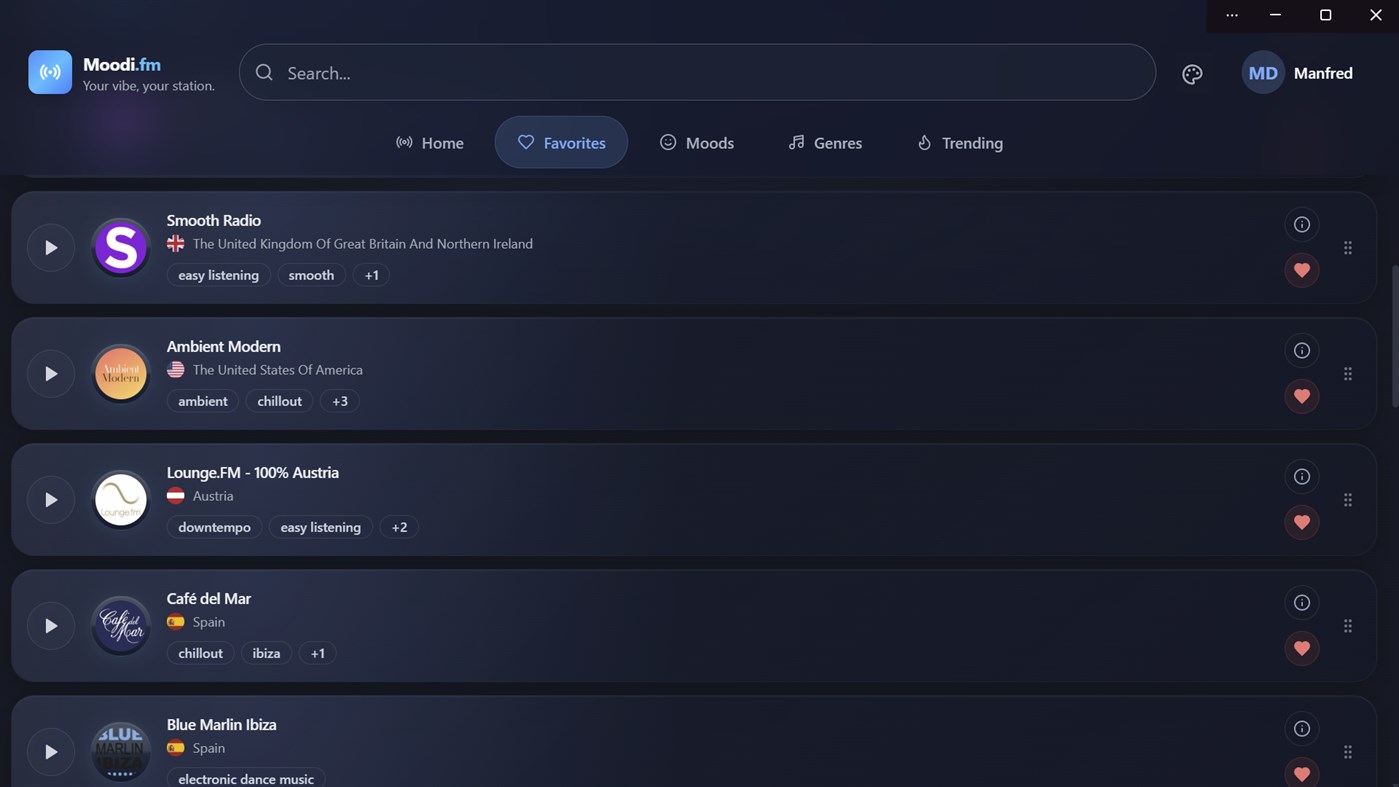
Task: Unfavorite Blue Marlin Ibiza heart button
Action: pos(1302,772)
